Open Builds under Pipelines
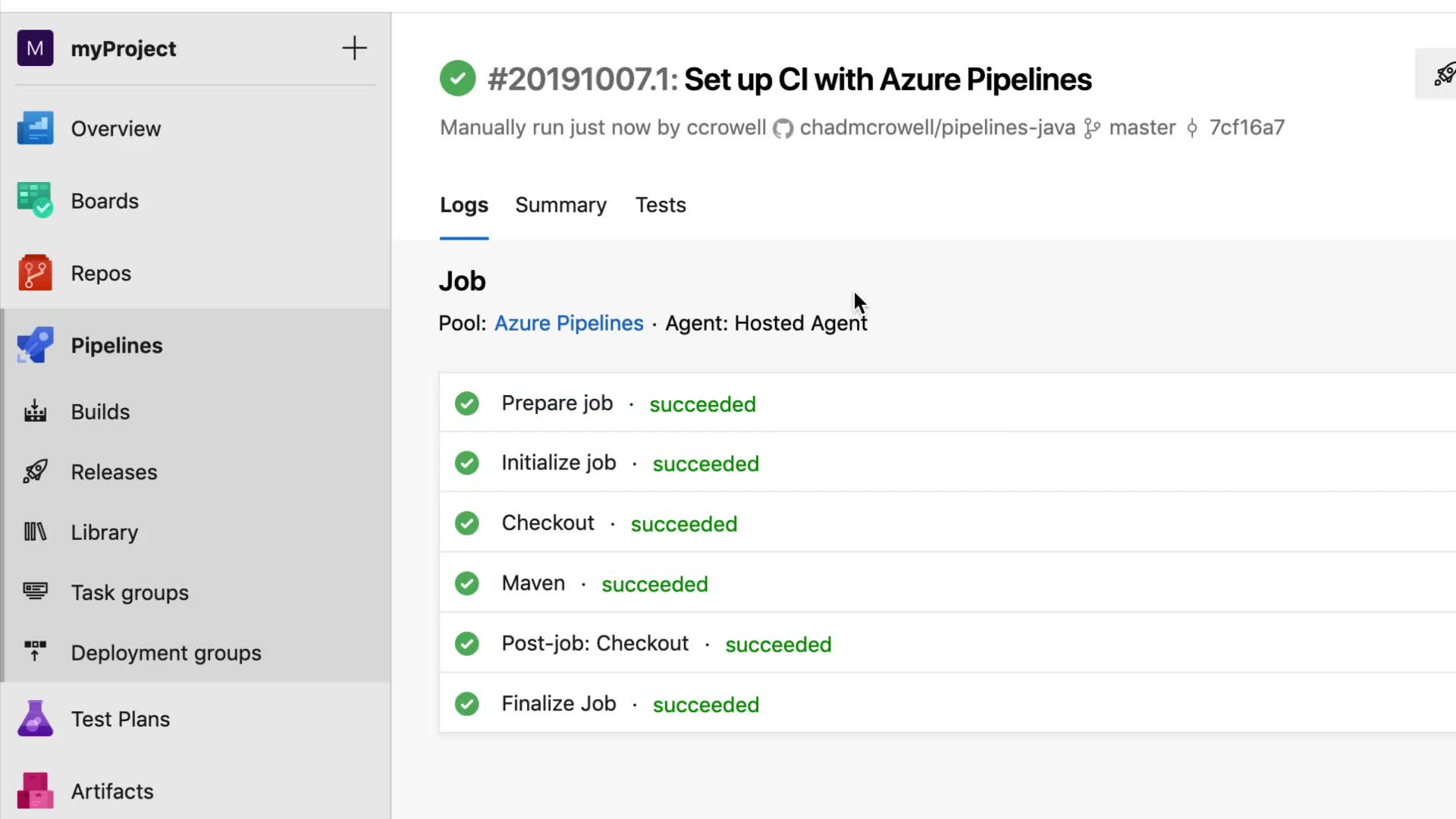 coord(35,412)
